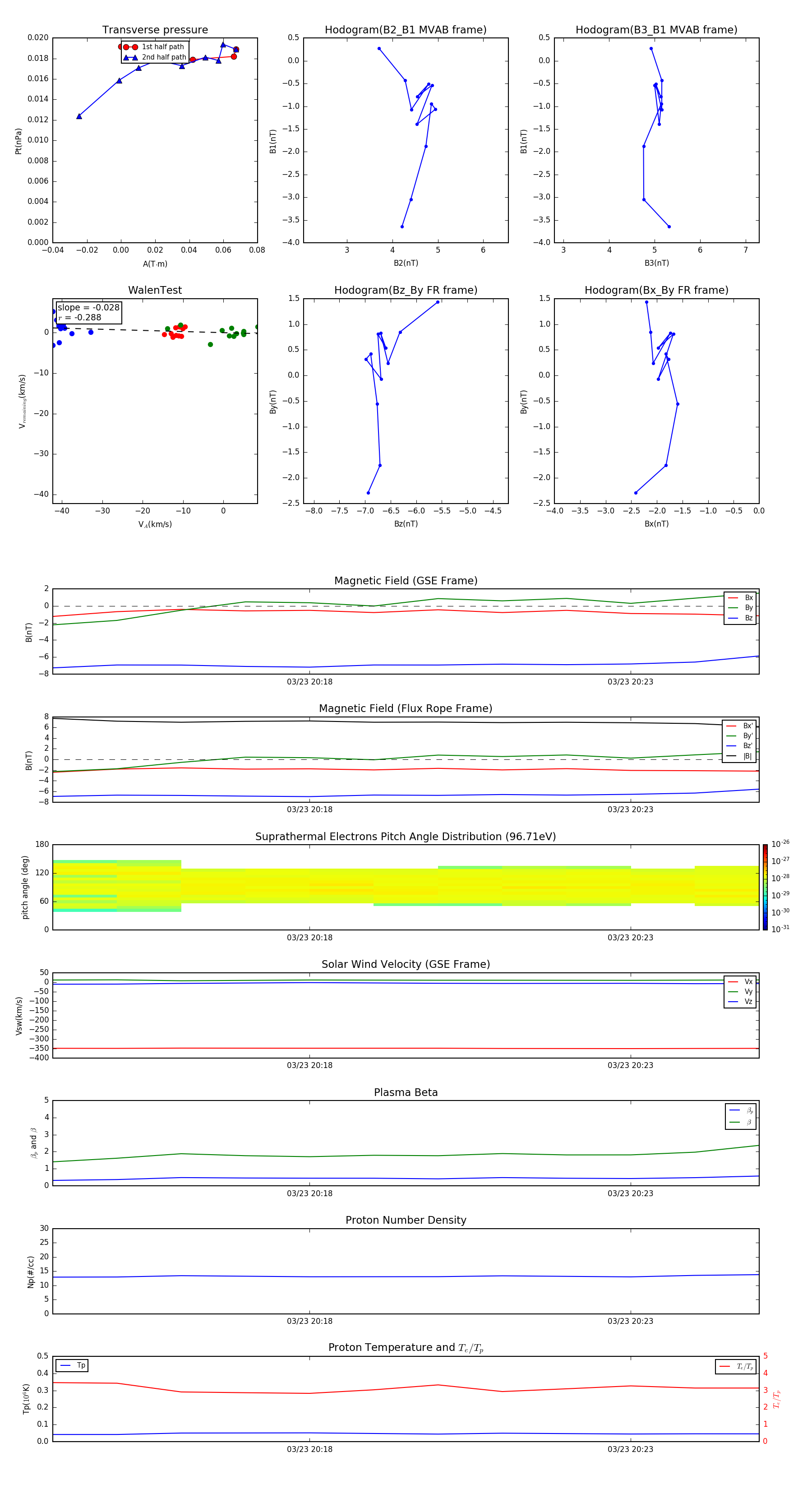Click the "Bx(nT)" x-axis label
812x1489 pixels.
(656, 524)
